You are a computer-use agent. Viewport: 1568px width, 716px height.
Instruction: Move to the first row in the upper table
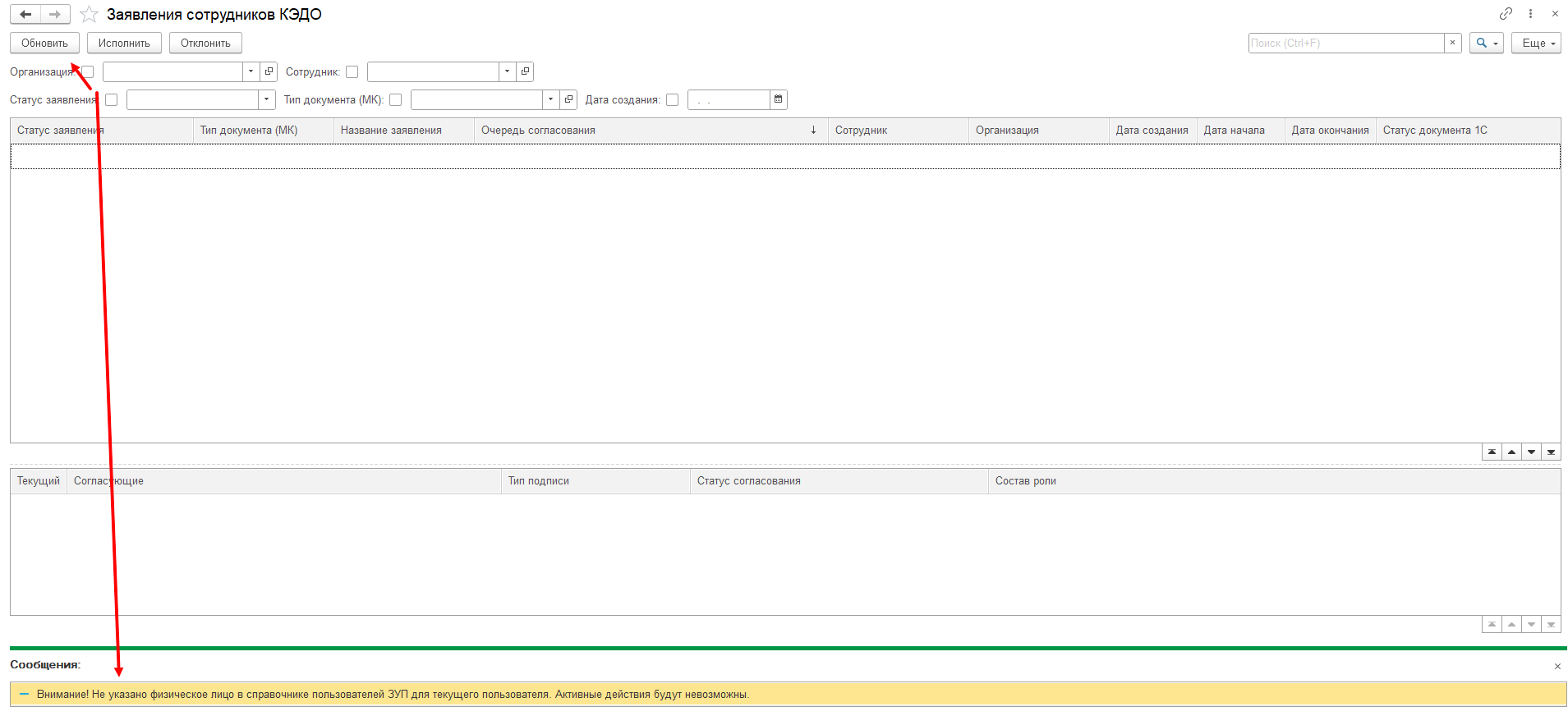1492,452
